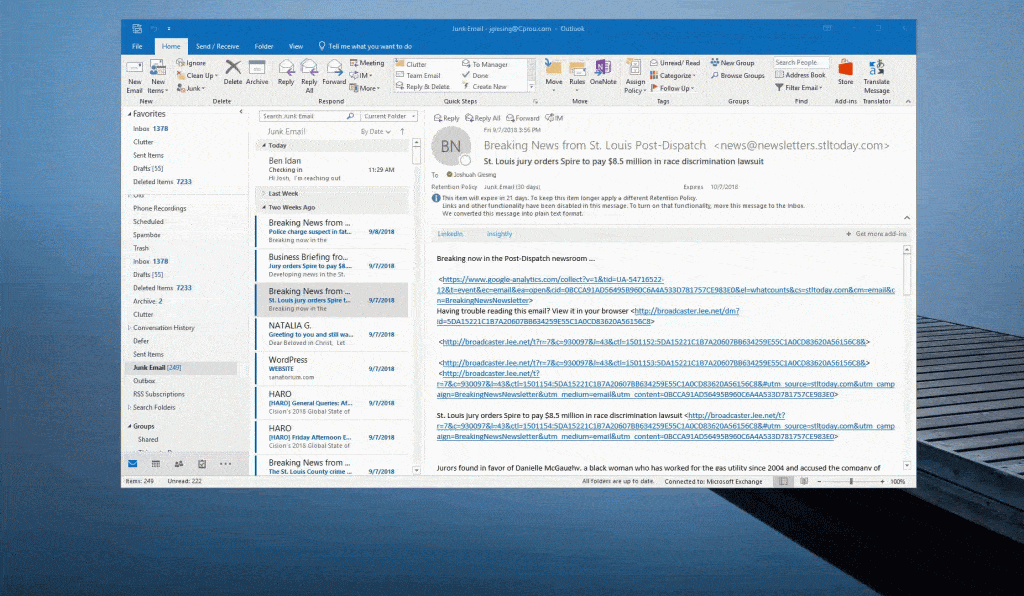Click the search magnifier in Search Junk Email
This screenshot has height=596, width=1024.
pyautogui.click(x=350, y=116)
